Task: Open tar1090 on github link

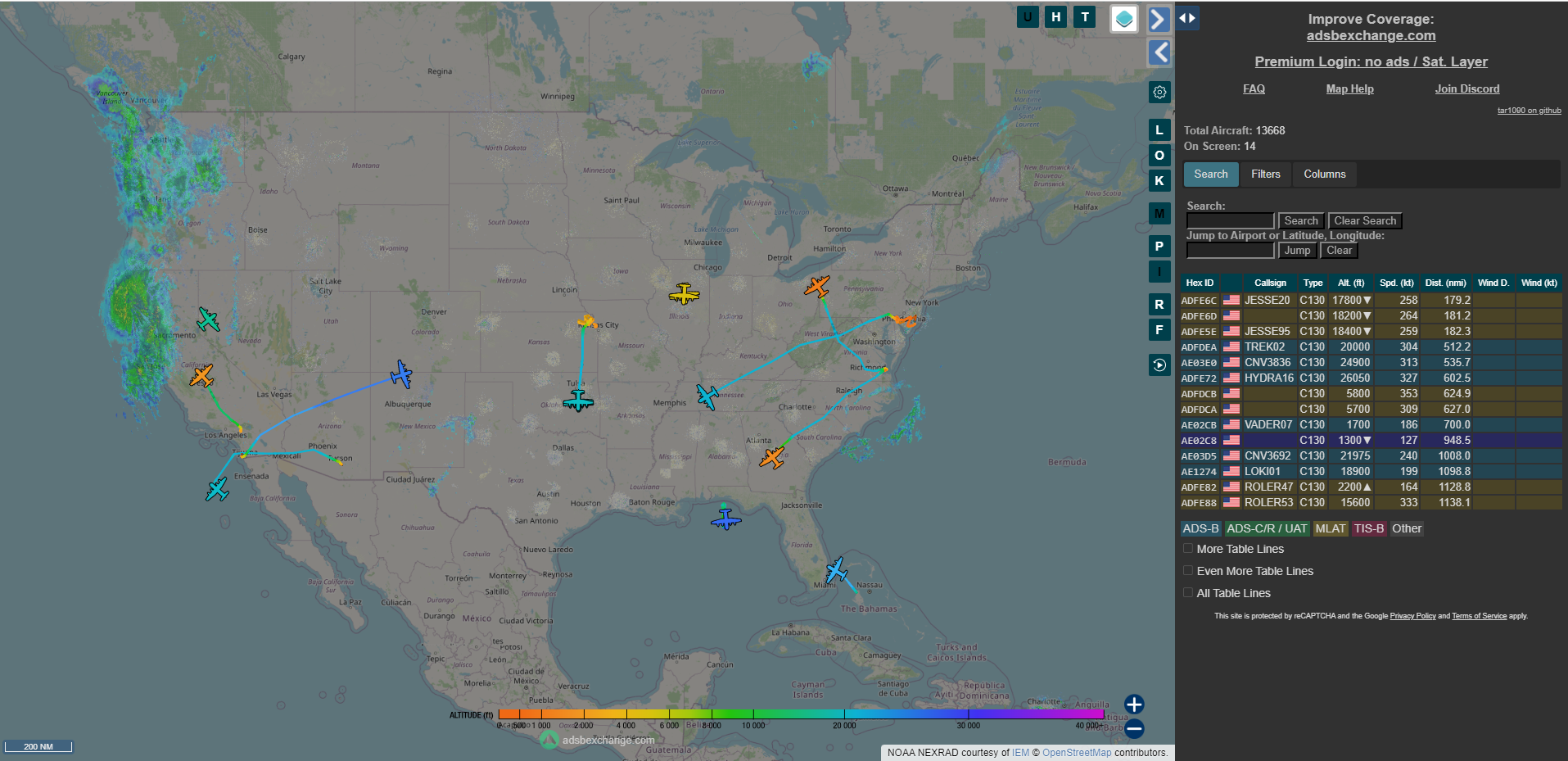Action: (1530, 111)
